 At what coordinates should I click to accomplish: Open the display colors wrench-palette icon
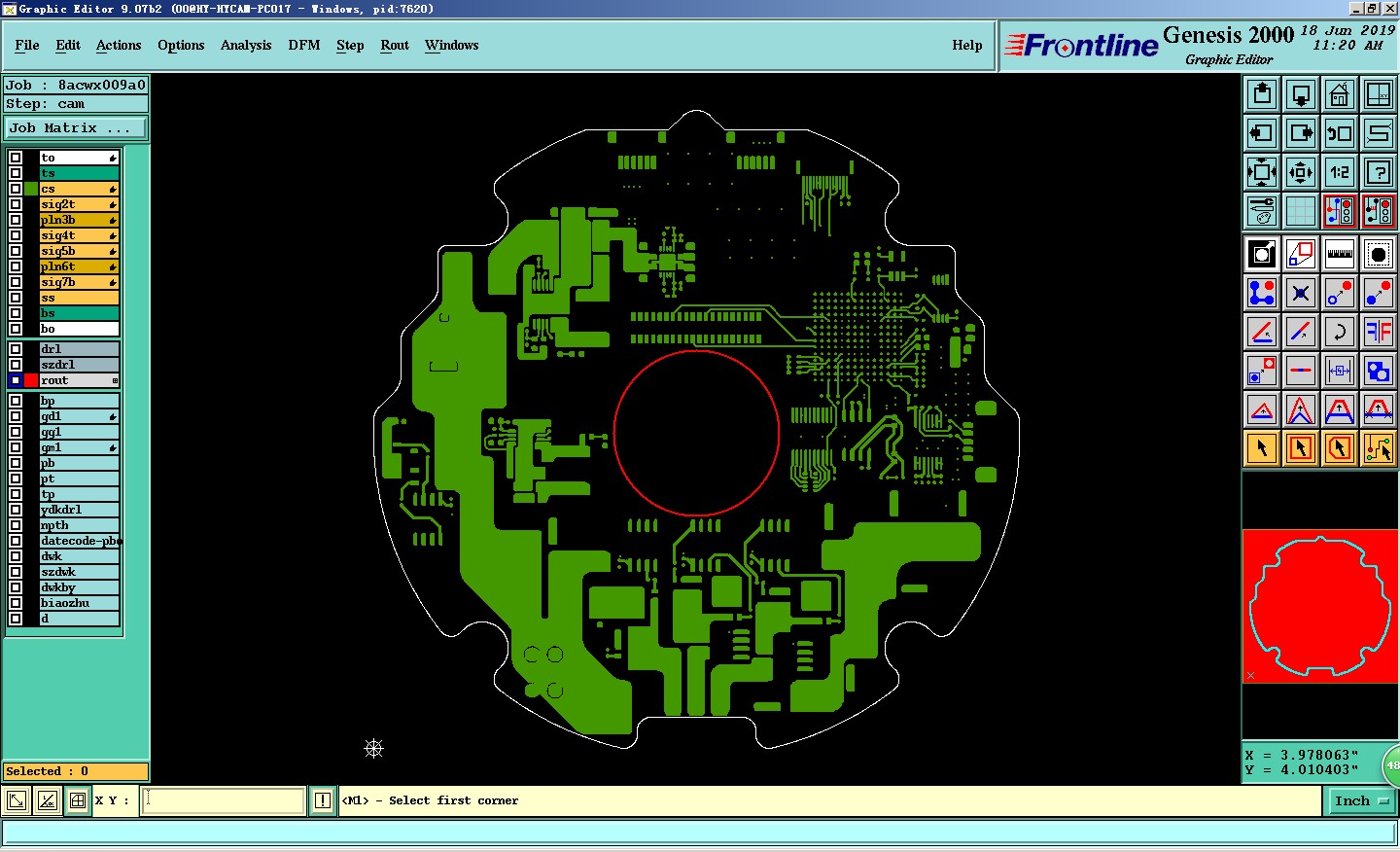pyautogui.click(x=1262, y=211)
